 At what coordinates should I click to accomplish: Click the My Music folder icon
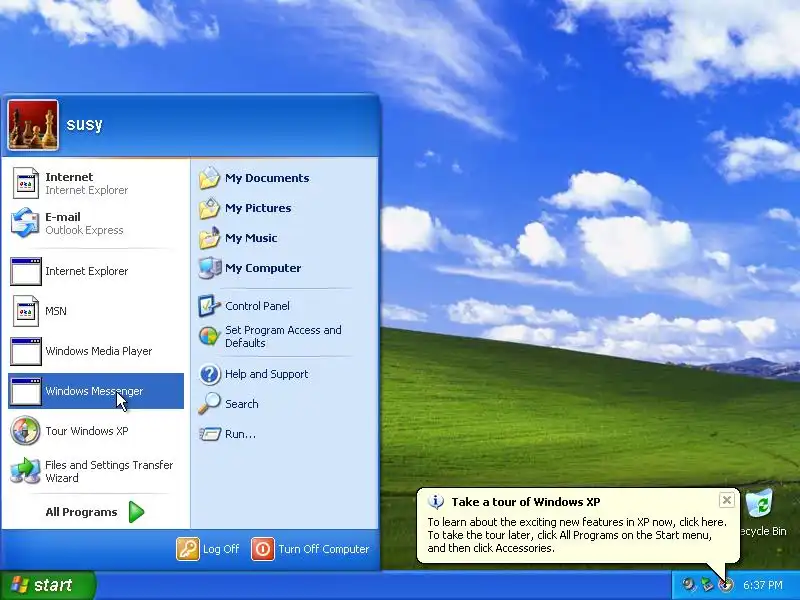pos(209,238)
